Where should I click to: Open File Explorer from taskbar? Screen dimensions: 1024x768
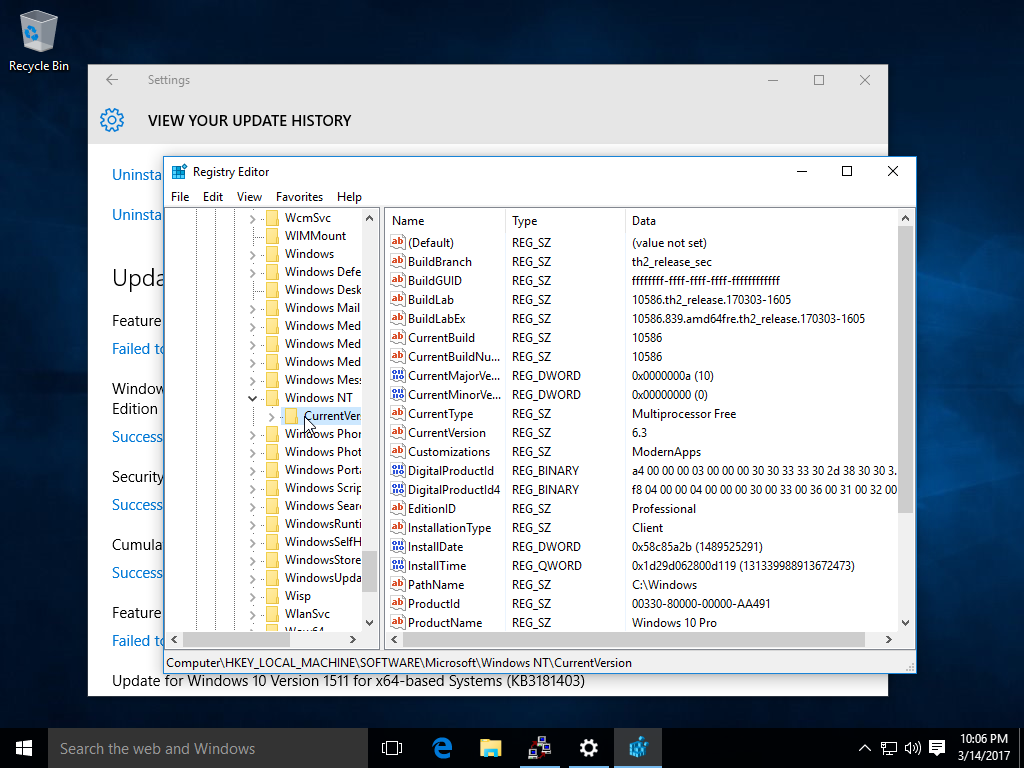(x=490, y=748)
